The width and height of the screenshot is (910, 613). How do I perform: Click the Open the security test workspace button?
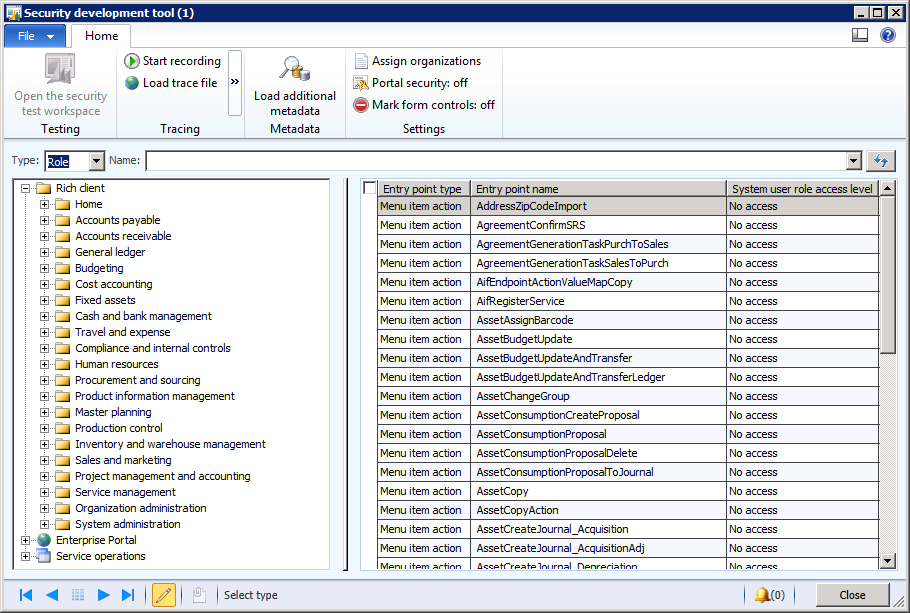(x=59, y=85)
